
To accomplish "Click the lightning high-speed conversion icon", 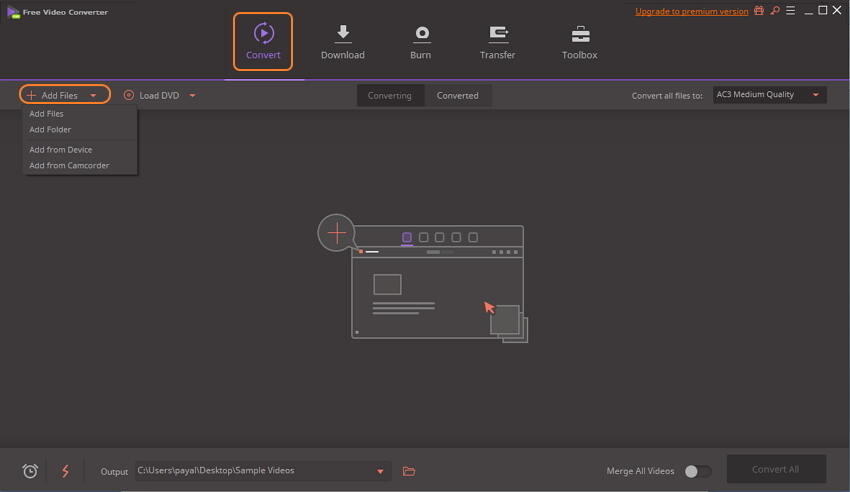I will (66, 471).
